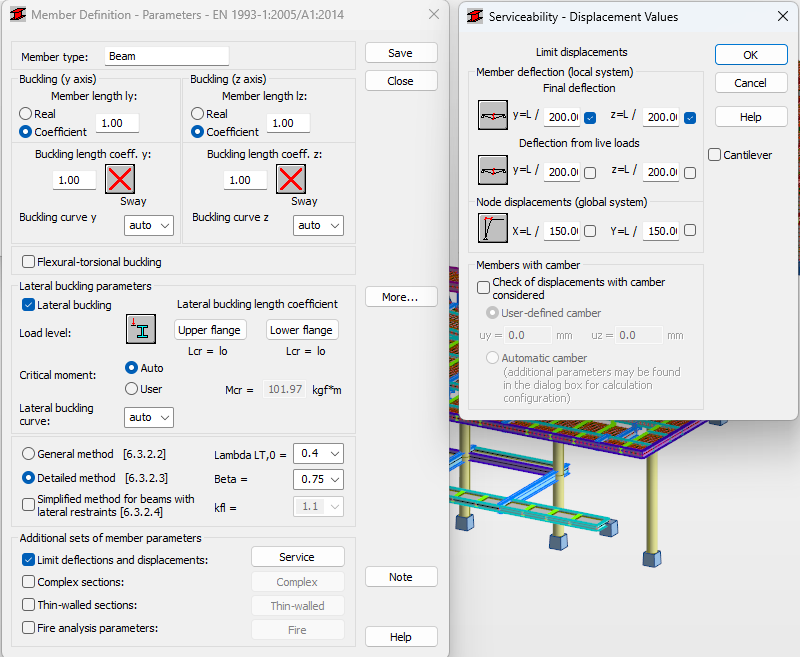This screenshot has height=657, width=800.
Task: Click member length lz coefficient field
Action: pyautogui.click(x=288, y=123)
